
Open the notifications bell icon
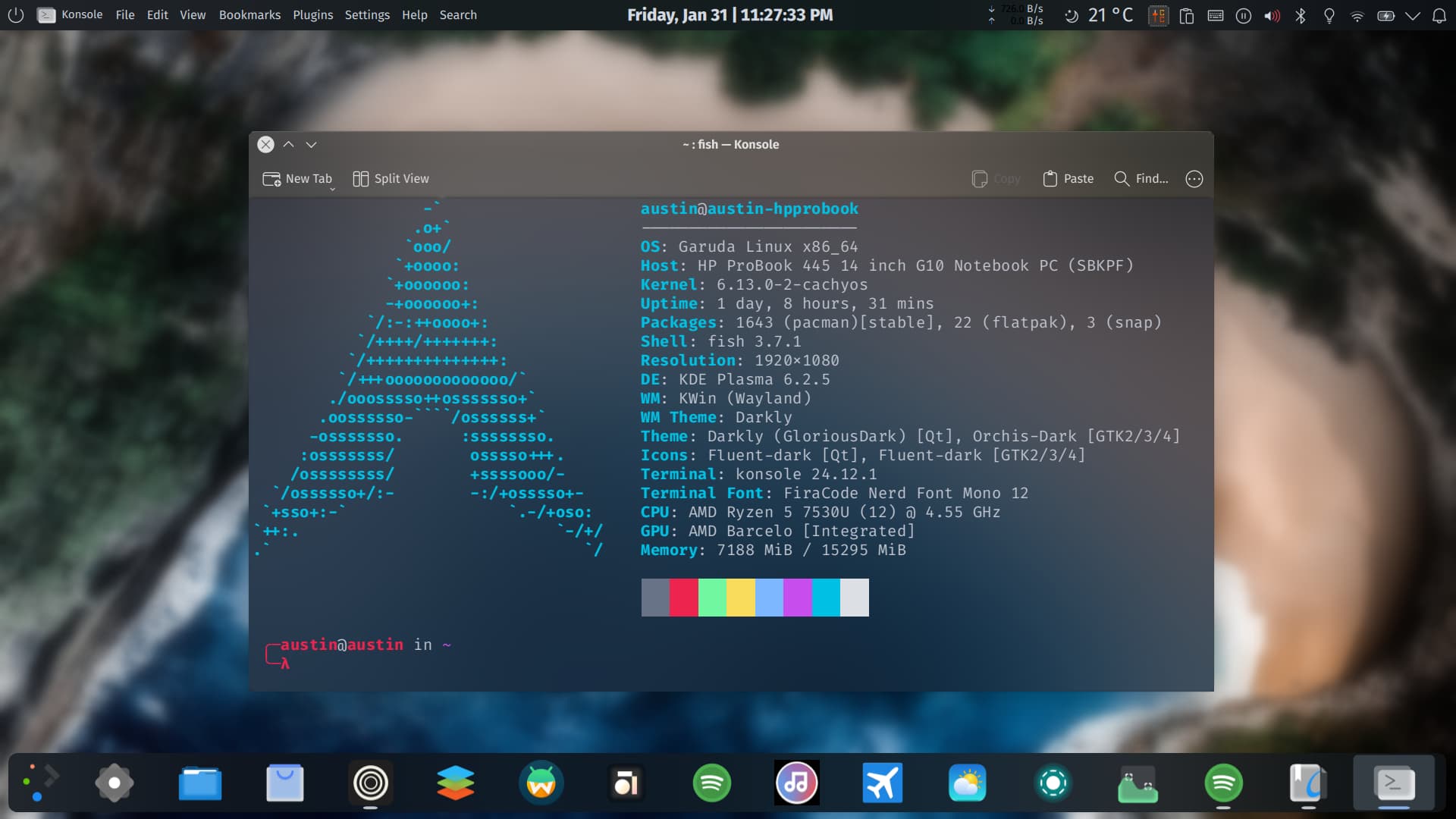pos(1439,15)
